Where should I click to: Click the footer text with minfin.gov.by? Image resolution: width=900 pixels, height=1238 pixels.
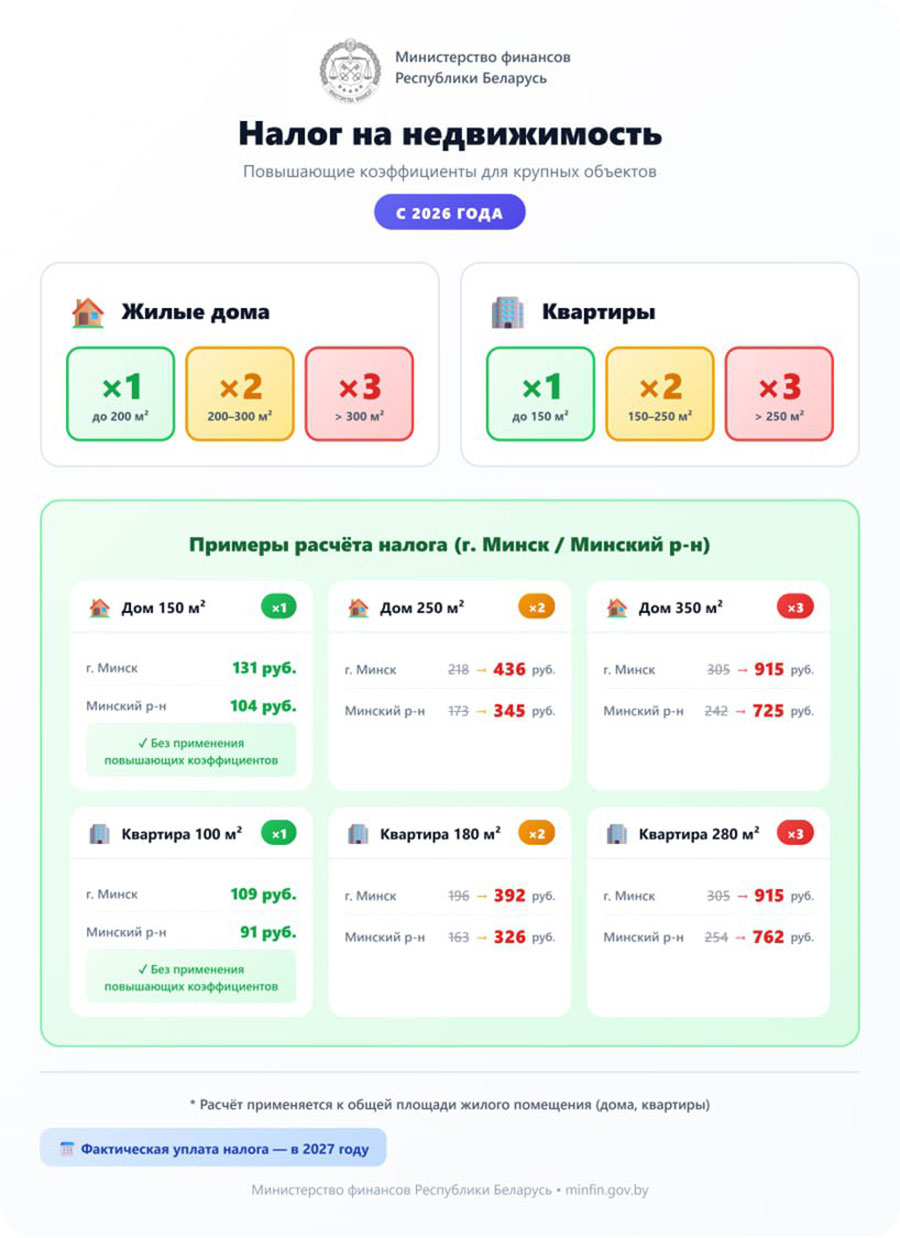point(450,1190)
